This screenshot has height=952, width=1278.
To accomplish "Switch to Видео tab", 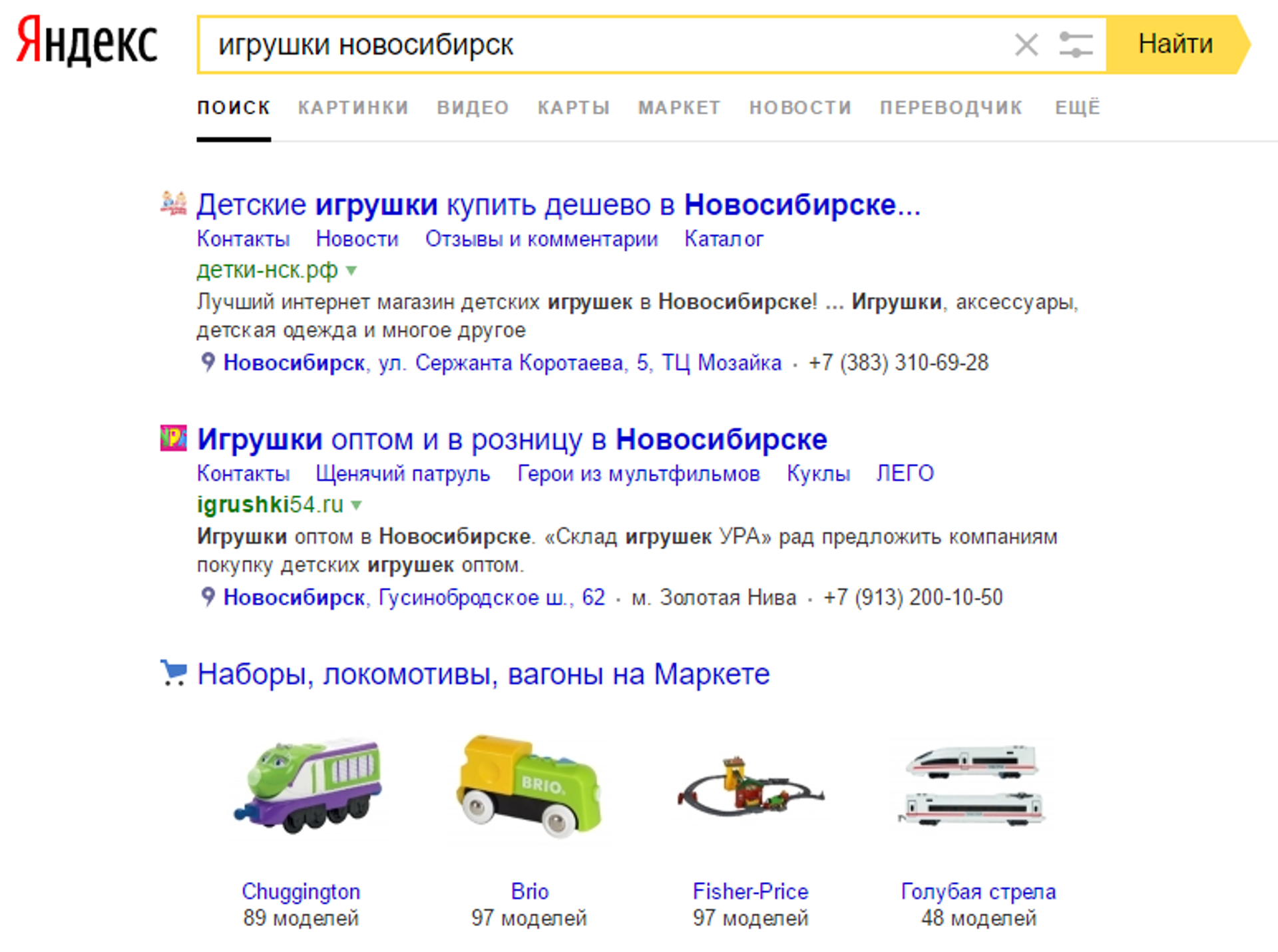I will pos(473,107).
